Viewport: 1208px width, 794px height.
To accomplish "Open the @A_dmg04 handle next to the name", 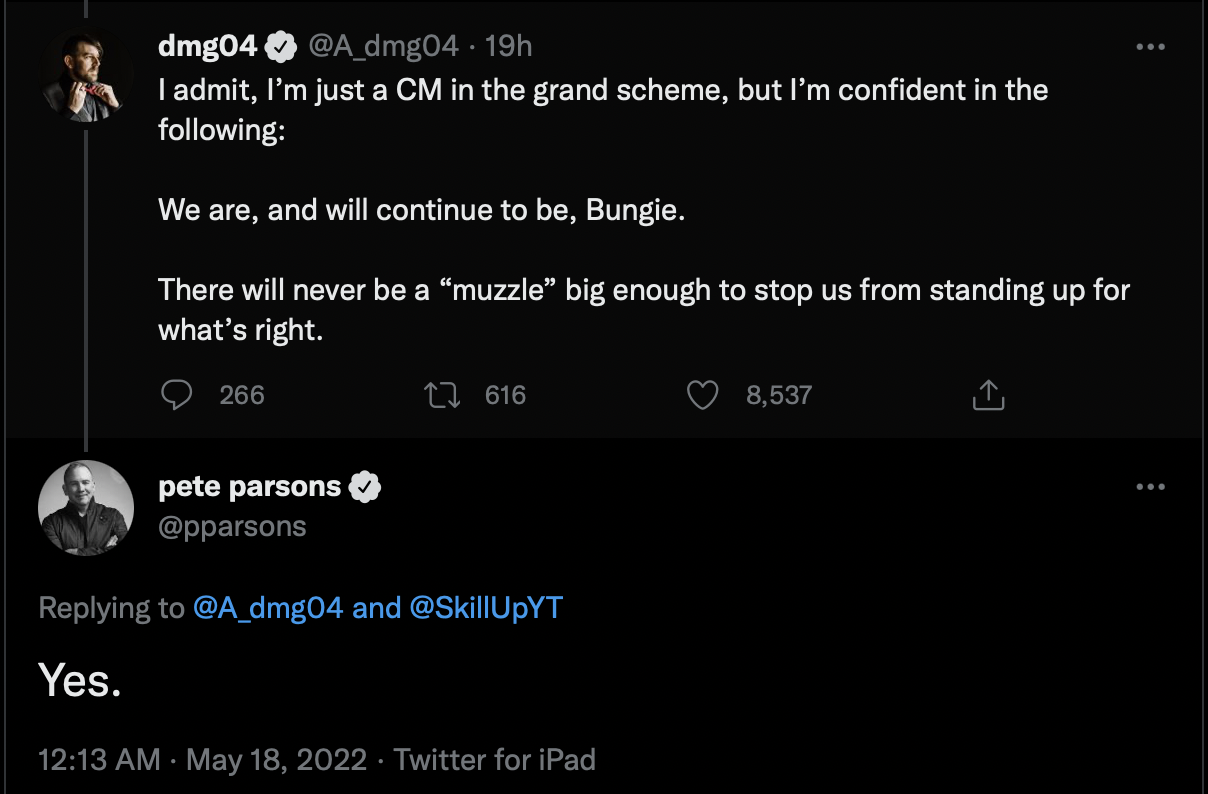I will point(385,45).
